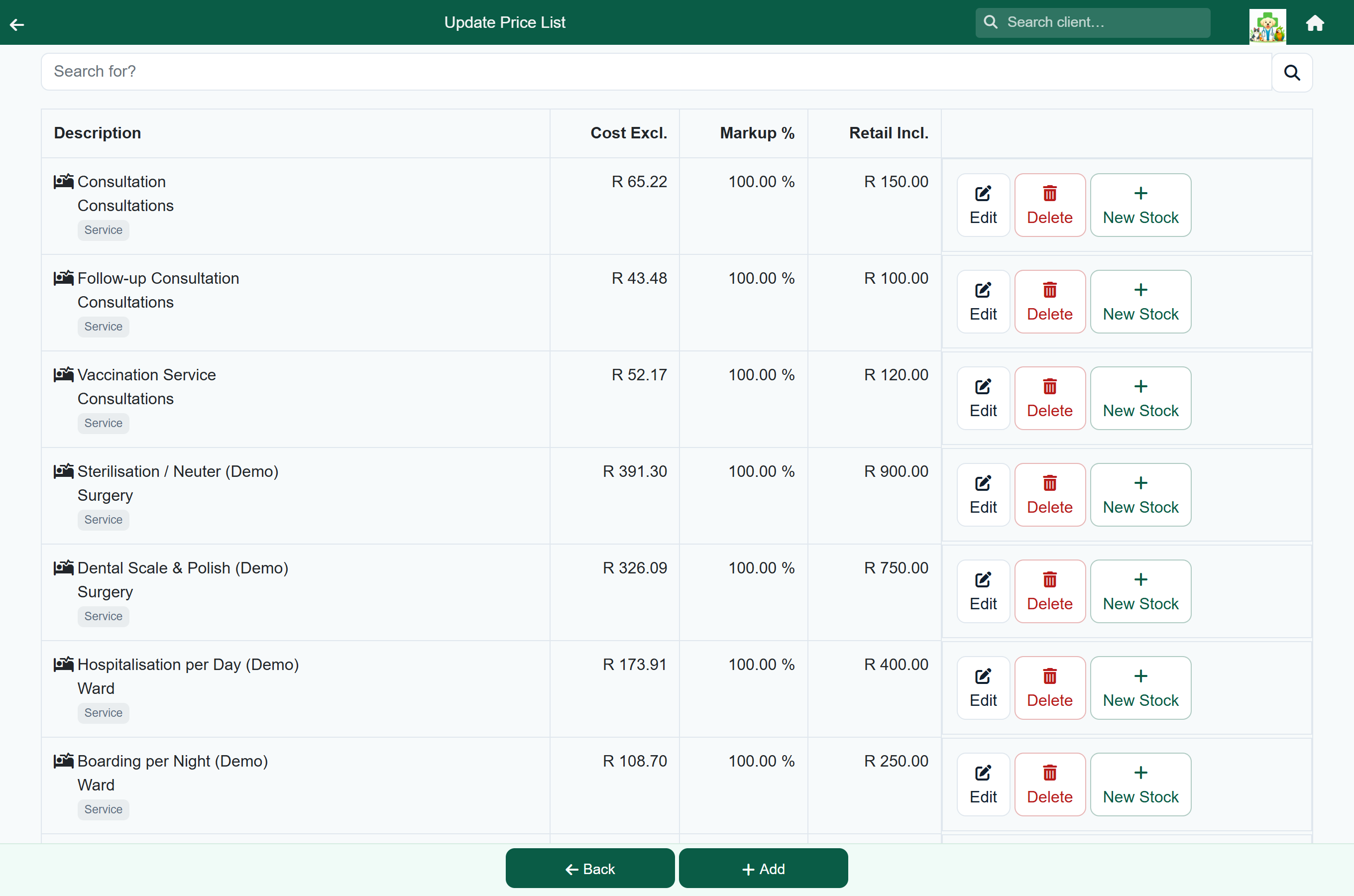Select 'Sterilisation / Neuter (Demo)' description text
This screenshot has width=1354, height=896.
pos(178,471)
